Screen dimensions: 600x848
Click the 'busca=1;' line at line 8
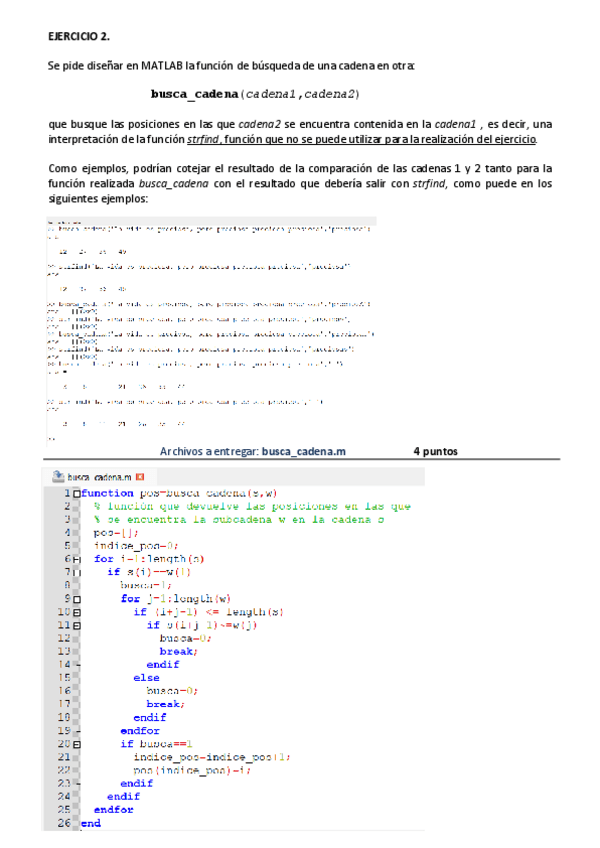tap(146, 585)
